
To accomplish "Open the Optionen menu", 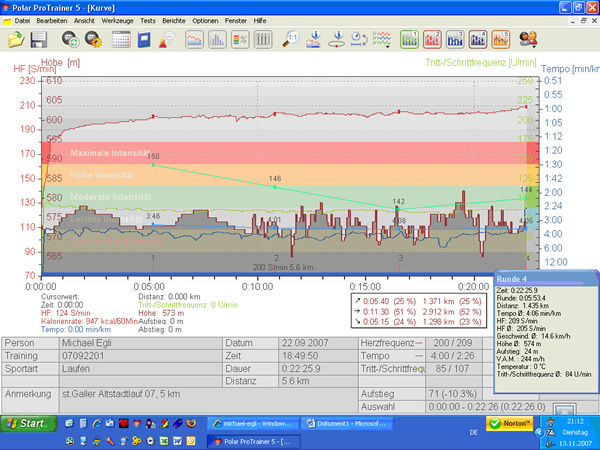I will point(205,21).
